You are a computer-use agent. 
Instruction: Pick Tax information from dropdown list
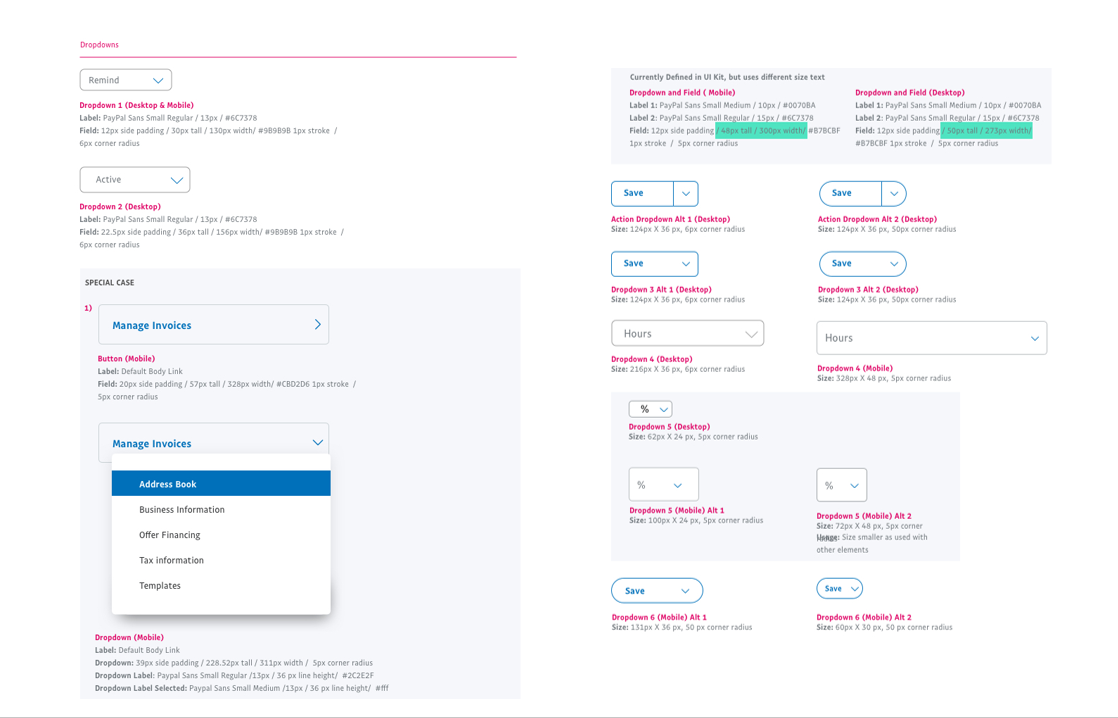(220, 561)
